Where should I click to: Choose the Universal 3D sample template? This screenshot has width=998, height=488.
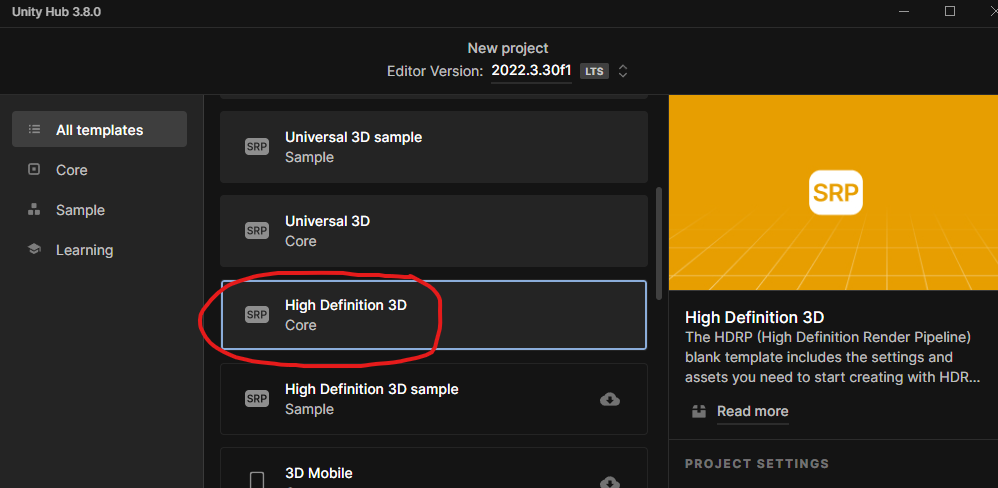coord(433,147)
